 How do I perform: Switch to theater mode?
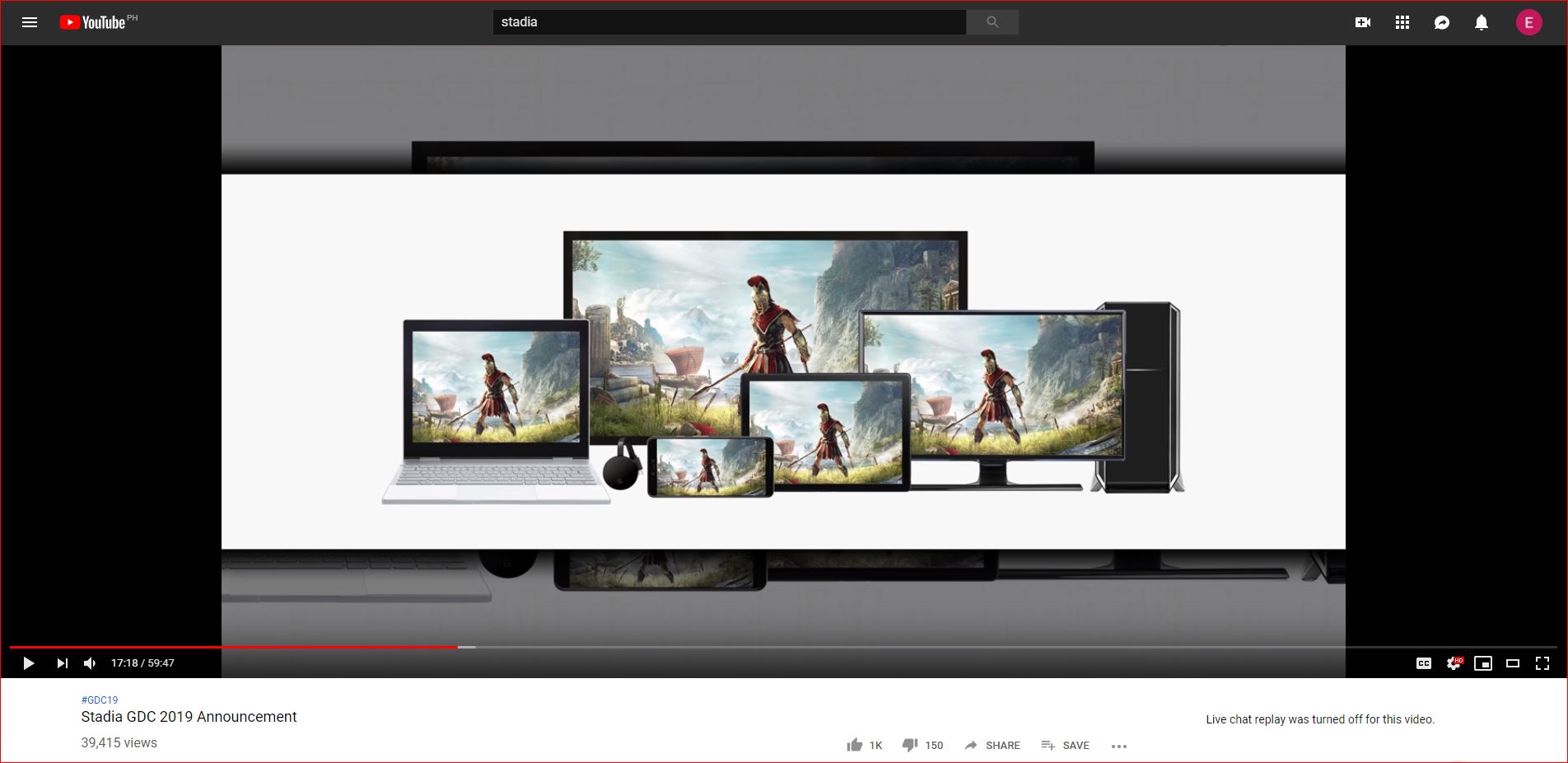1513,663
